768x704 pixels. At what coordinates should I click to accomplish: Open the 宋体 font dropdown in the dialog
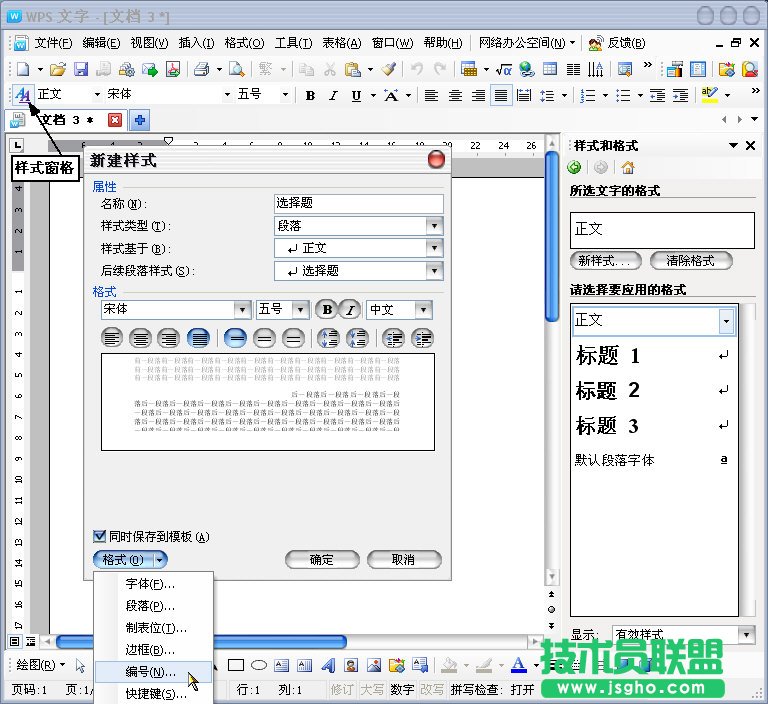pyautogui.click(x=242, y=310)
